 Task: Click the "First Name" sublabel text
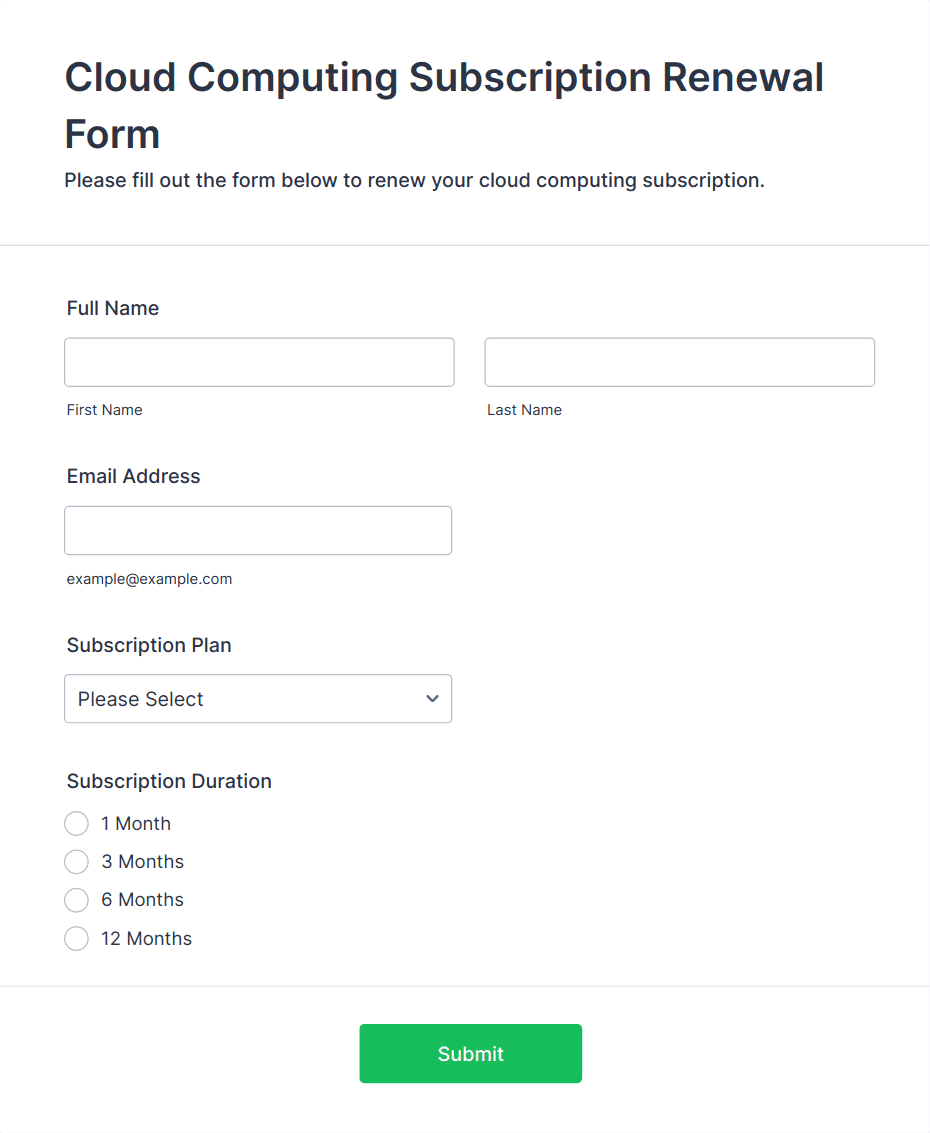click(105, 410)
